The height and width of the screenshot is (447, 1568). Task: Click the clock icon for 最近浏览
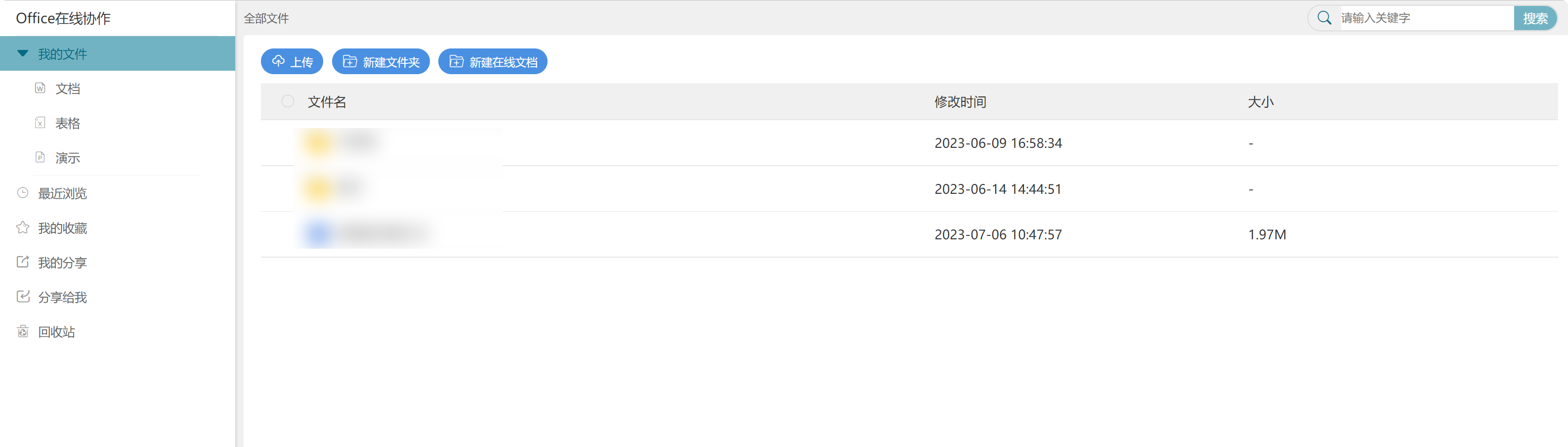tap(23, 193)
